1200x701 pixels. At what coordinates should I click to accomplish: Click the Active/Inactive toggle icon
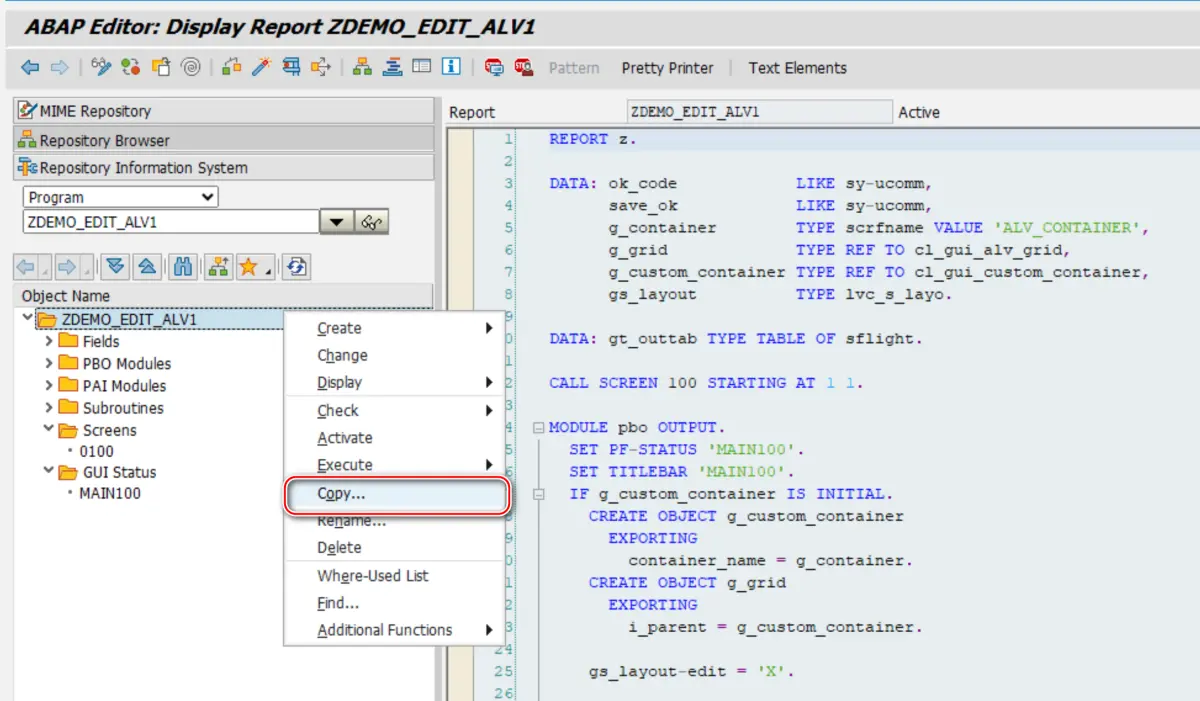tap(130, 67)
